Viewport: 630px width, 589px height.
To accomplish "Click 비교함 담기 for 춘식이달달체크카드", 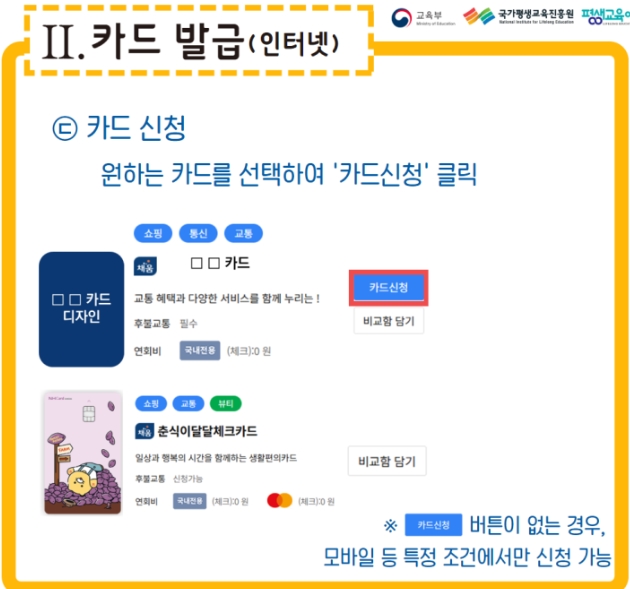I will [x=387, y=461].
